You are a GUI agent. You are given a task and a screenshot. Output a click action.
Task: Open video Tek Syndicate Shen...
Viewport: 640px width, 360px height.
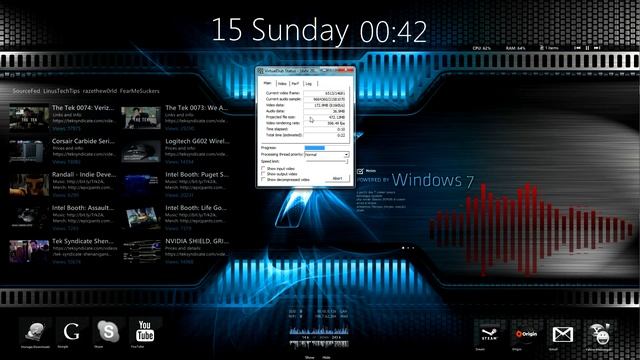pyautogui.click(x=83, y=241)
